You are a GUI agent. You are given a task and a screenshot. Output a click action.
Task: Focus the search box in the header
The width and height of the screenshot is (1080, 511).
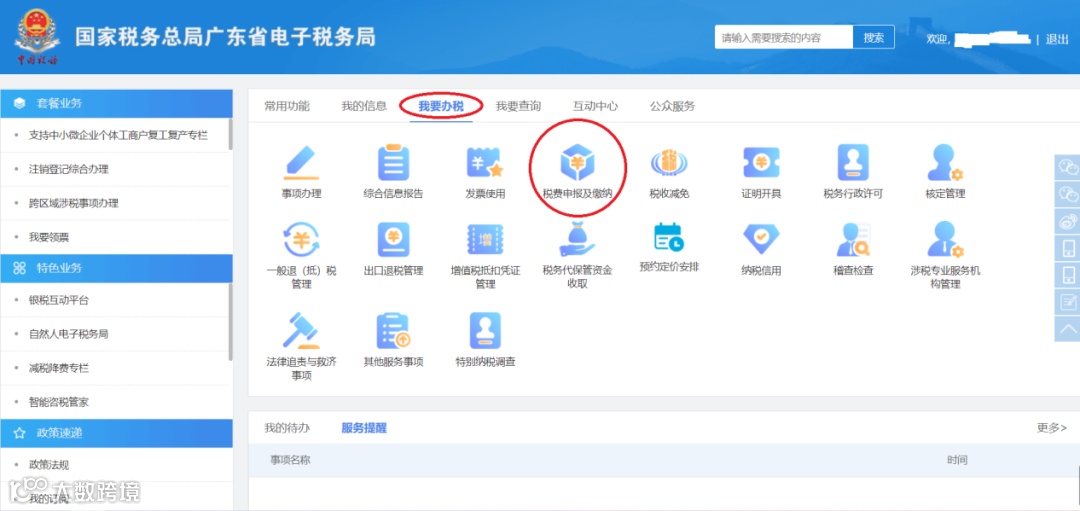pyautogui.click(x=784, y=38)
